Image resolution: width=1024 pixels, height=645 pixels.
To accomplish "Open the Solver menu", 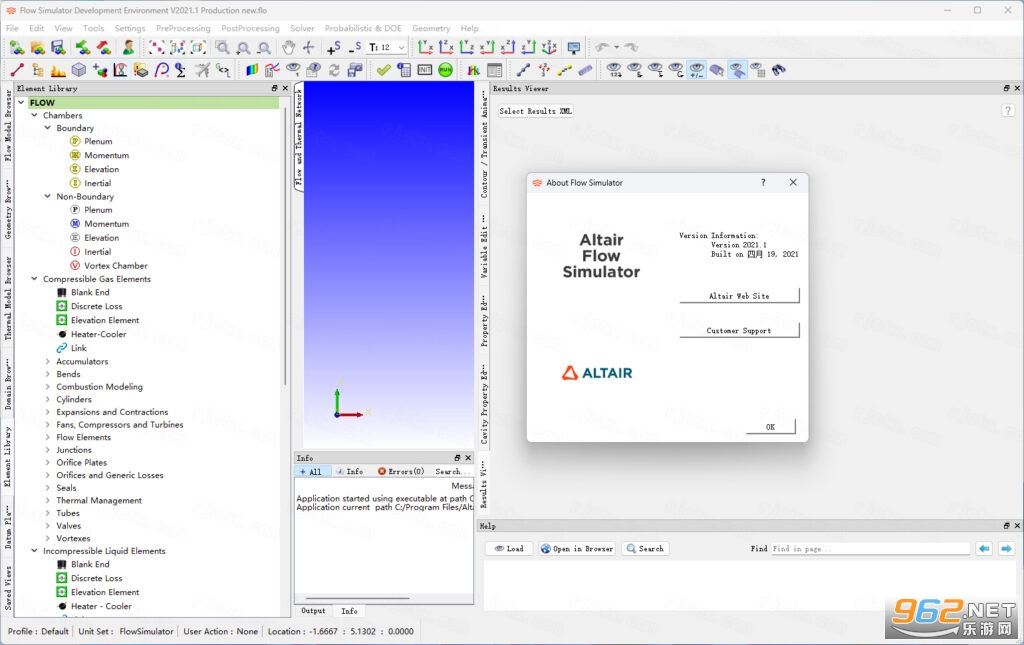I will pos(302,28).
